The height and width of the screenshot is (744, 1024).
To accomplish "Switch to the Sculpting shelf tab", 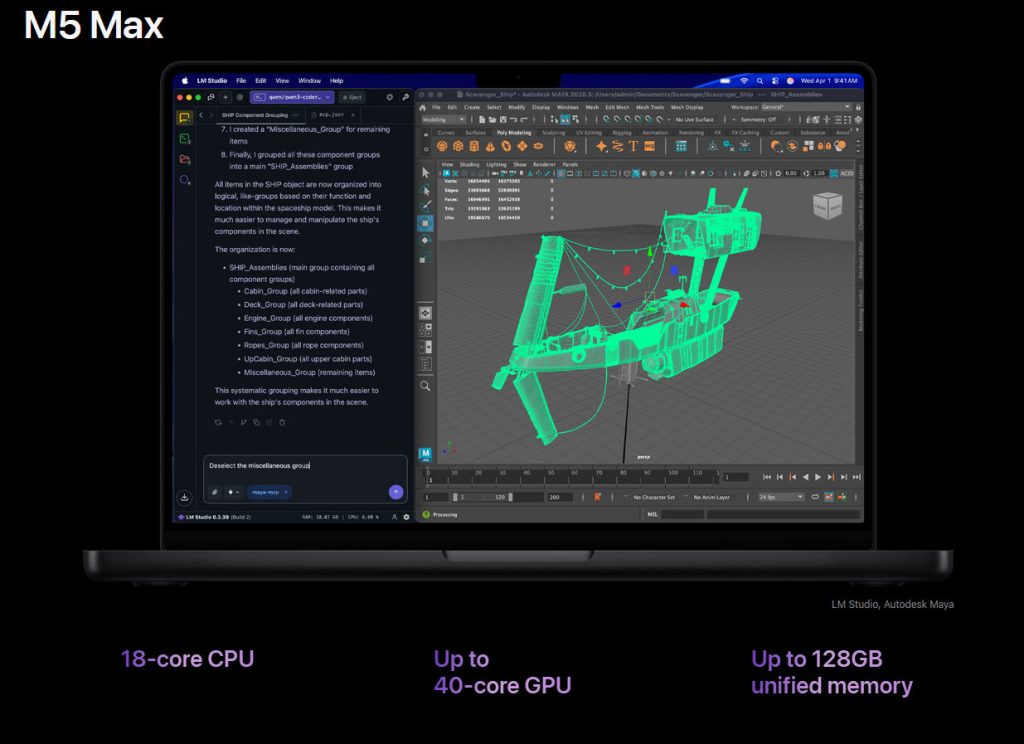I will click(553, 132).
